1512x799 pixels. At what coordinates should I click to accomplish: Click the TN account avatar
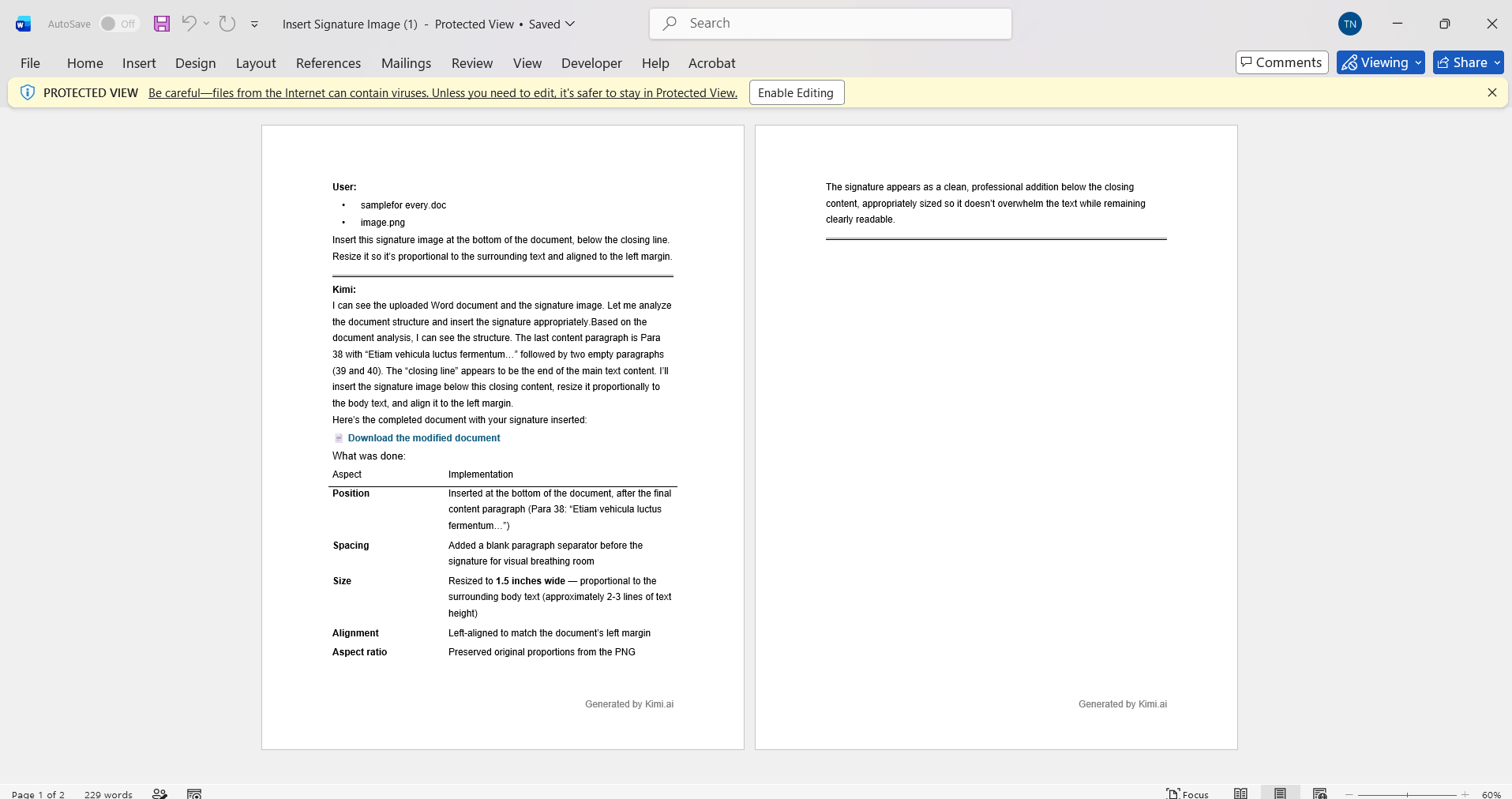click(x=1350, y=24)
